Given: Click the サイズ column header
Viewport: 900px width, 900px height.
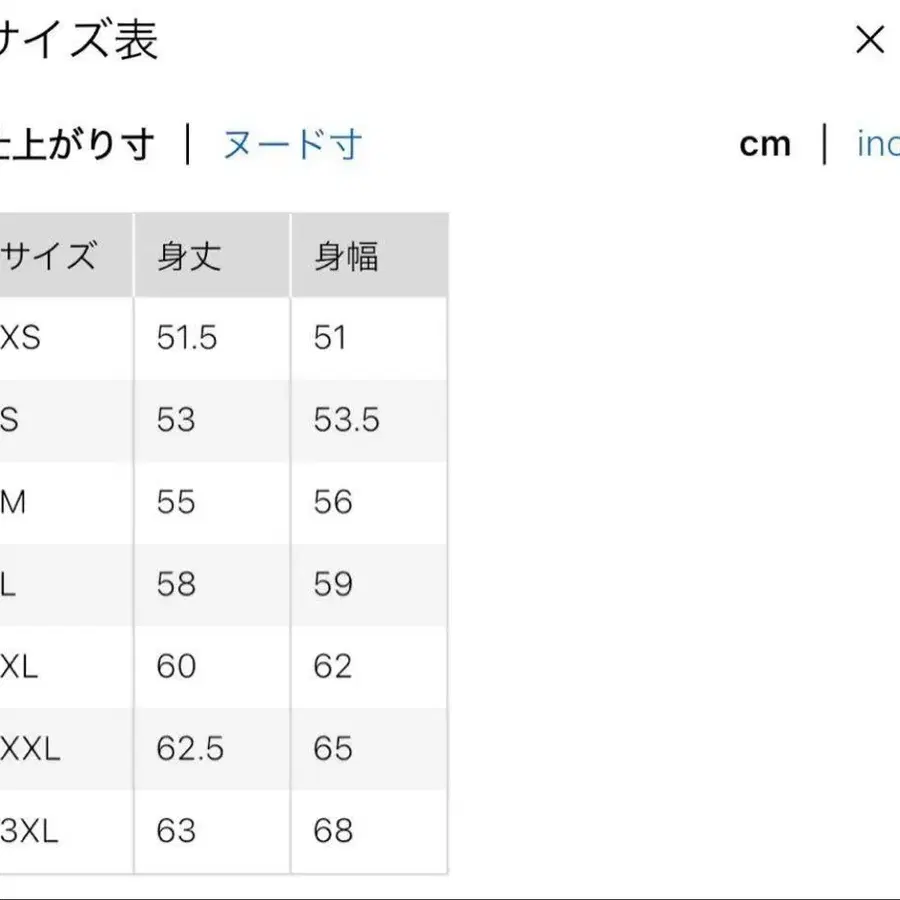Looking at the screenshot, I should tap(50, 255).
